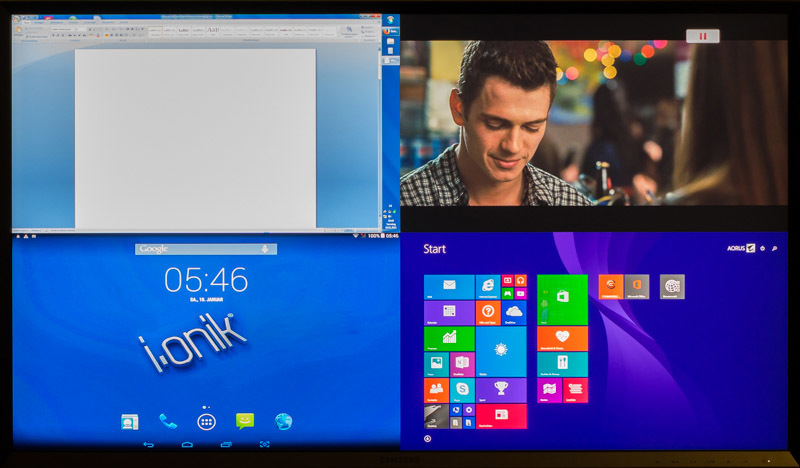
Task: Open the Food and Drink tile
Action: click(x=562, y=364)
